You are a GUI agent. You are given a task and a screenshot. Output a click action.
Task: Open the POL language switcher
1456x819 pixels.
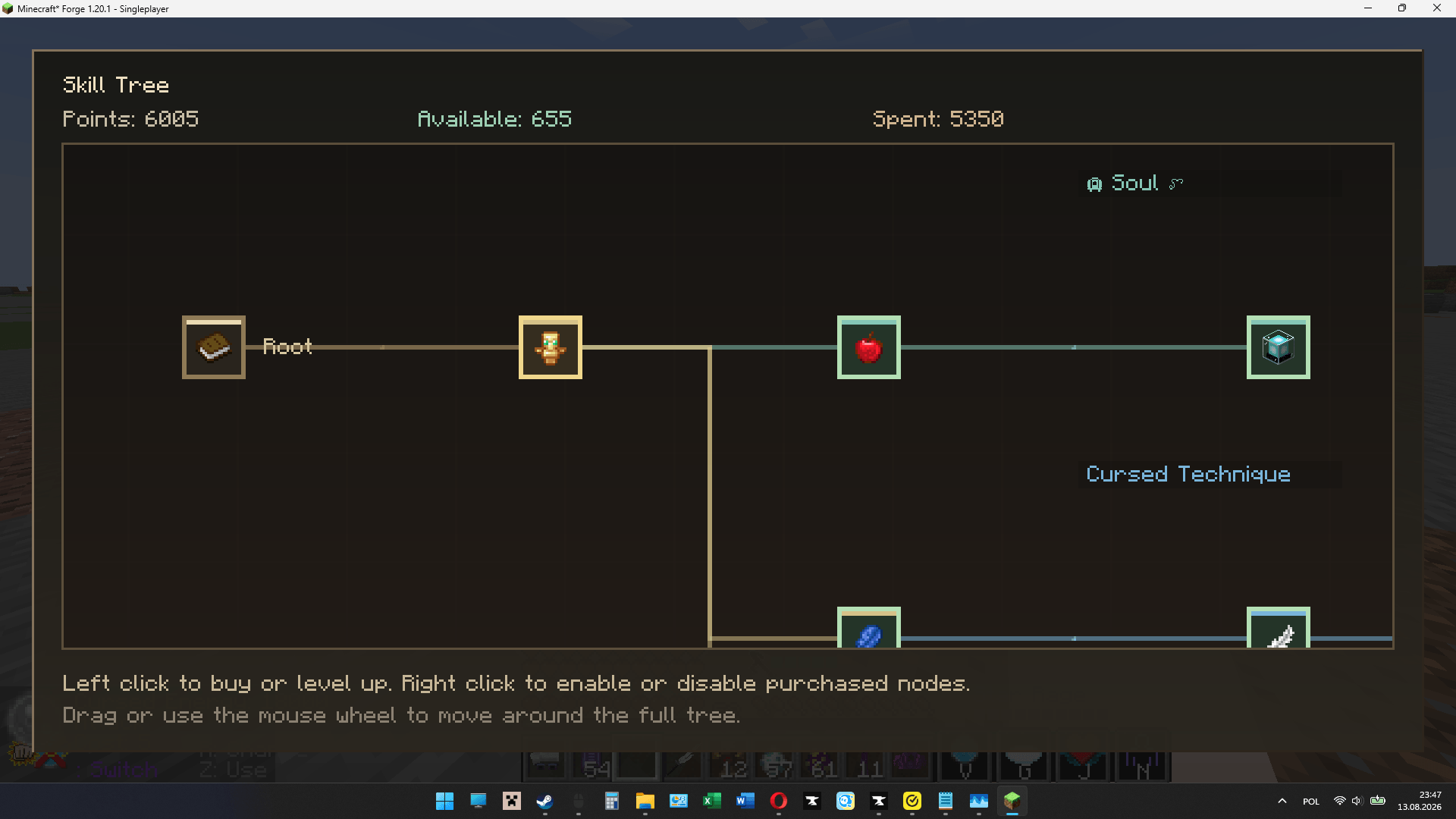pyautogui.click(x=1311, y=802)
